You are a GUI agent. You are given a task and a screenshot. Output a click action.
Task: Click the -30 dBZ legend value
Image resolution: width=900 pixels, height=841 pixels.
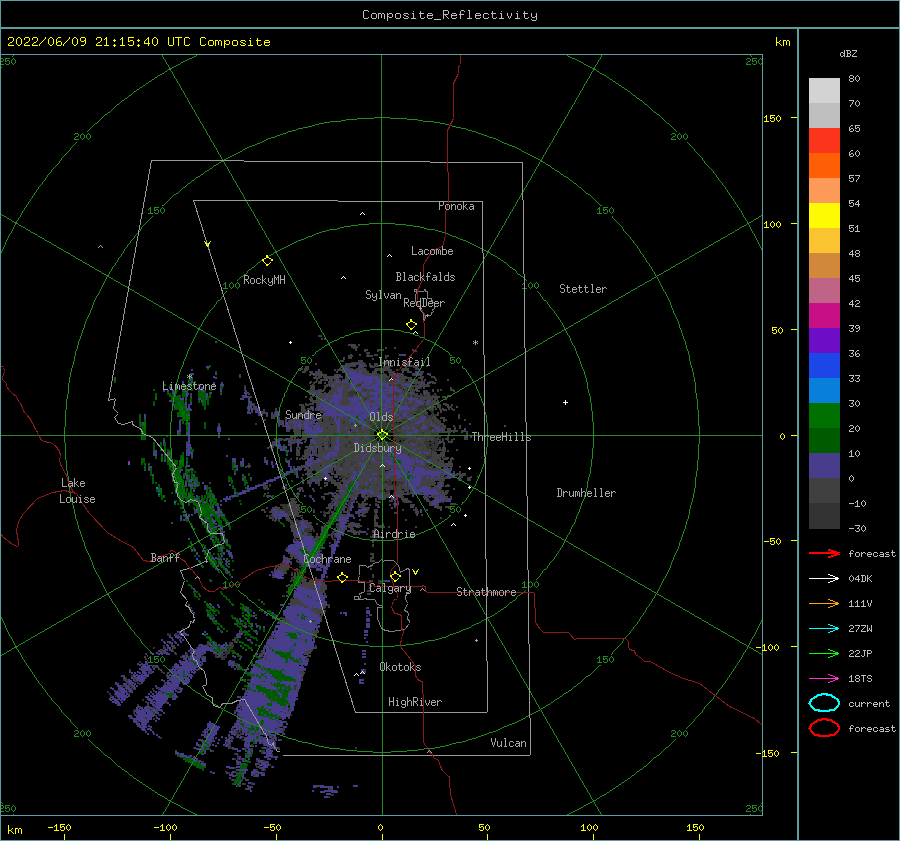[x=857, y=528]
